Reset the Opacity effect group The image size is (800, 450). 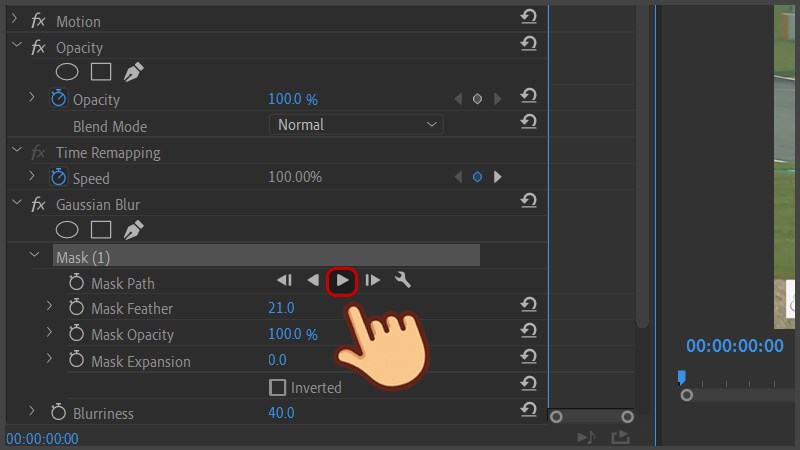(529, 43)
